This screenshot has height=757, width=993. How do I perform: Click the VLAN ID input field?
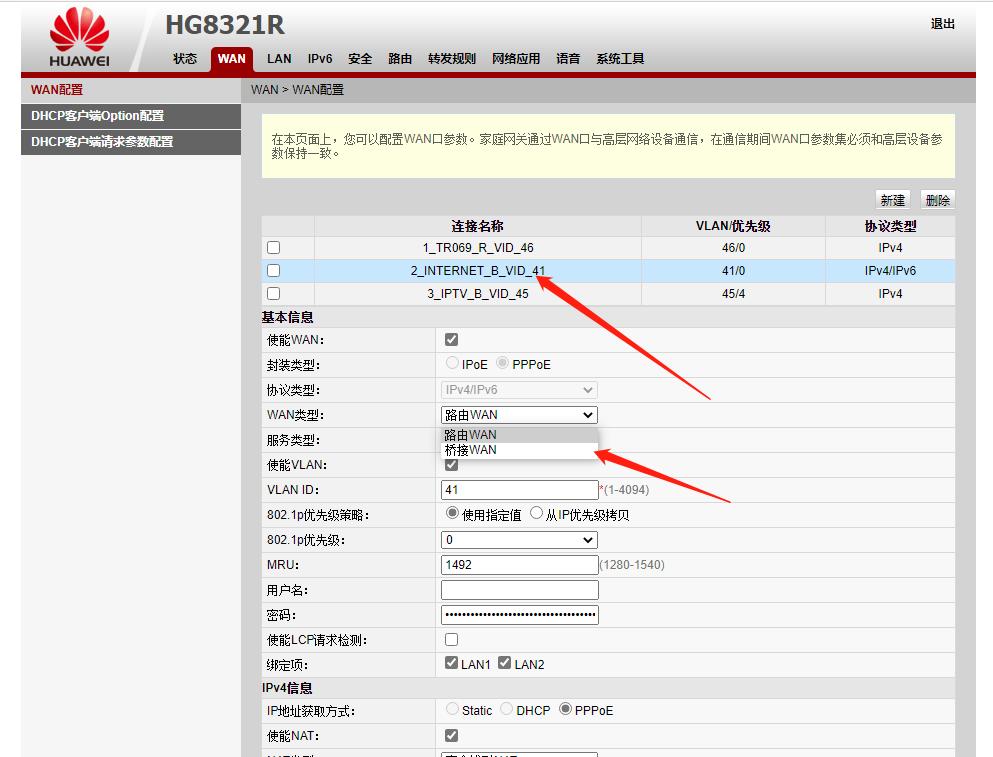click(x=518, y=489)
